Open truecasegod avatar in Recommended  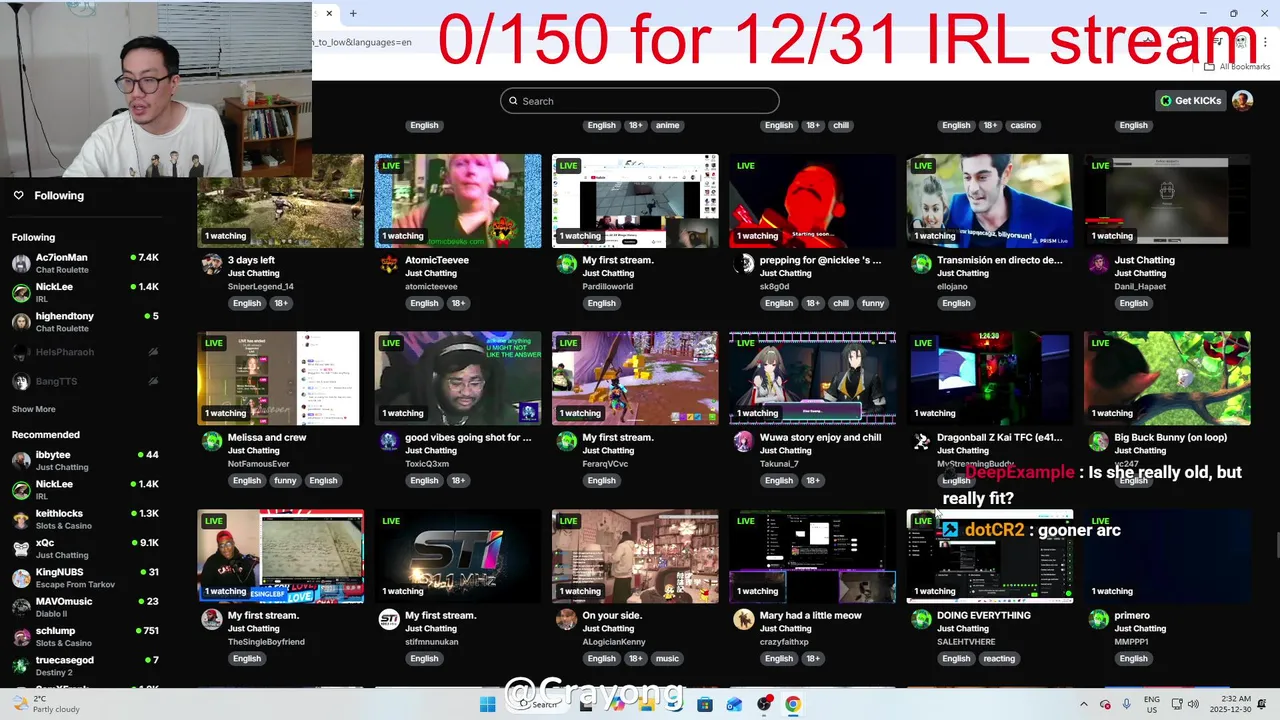[x=21, y=666]
